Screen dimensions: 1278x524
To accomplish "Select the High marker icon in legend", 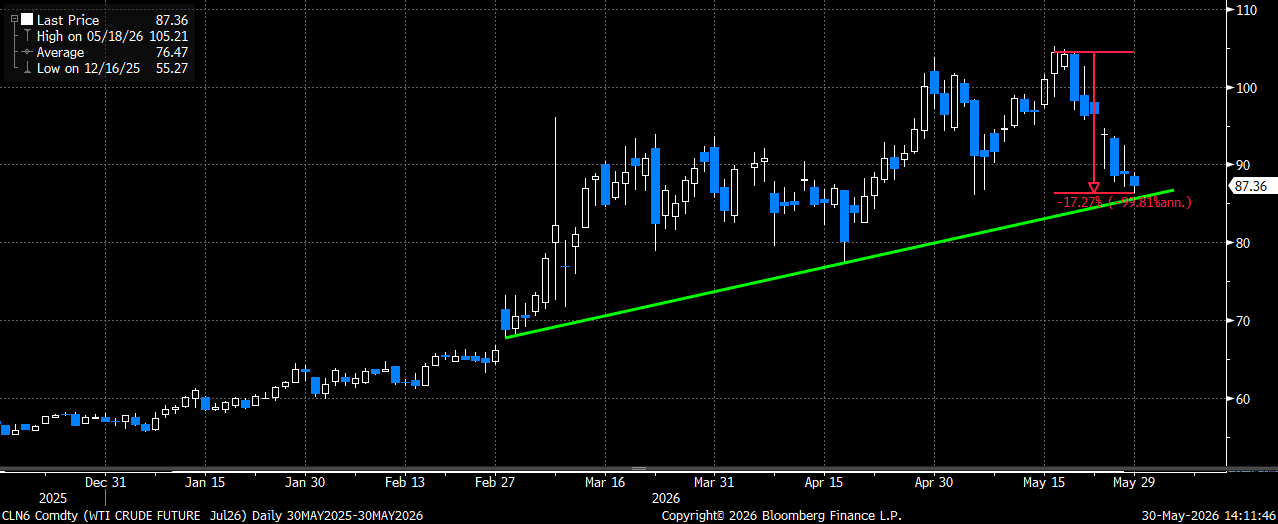I will (x=26, y=36).
